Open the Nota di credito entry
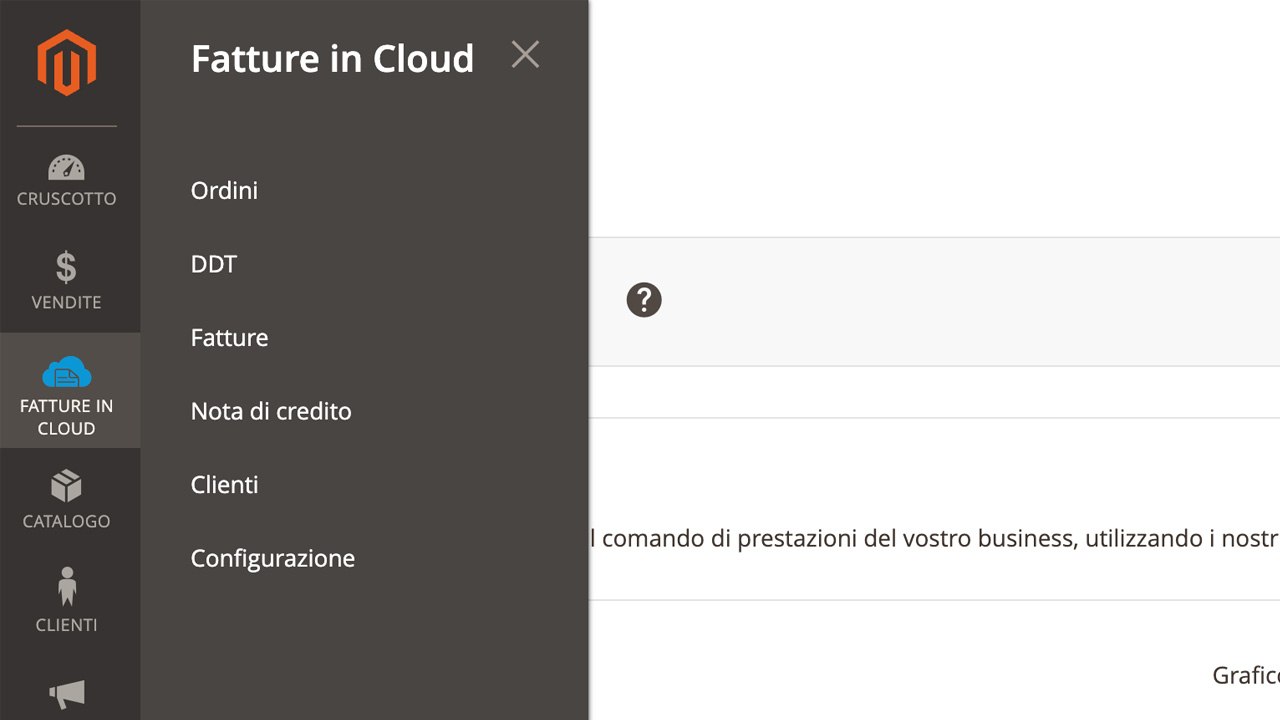The width and height of the screenshot is (1280, 720). coord(271,411)
